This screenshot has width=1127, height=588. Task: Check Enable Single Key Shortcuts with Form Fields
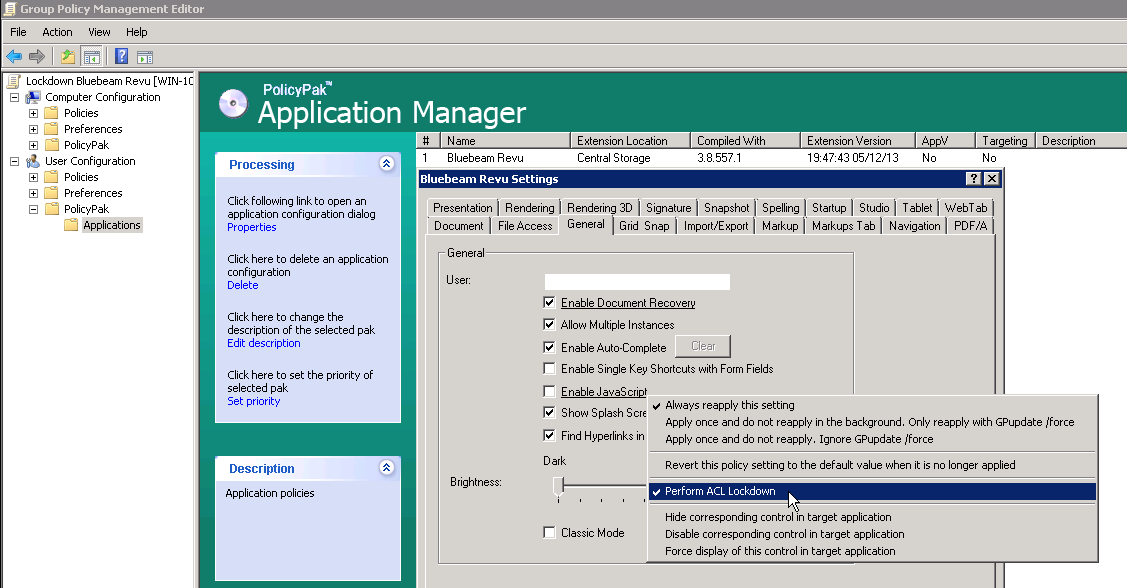549,369
